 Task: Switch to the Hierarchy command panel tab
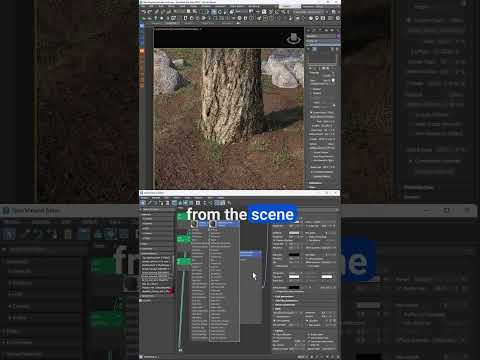coord(320,30)
